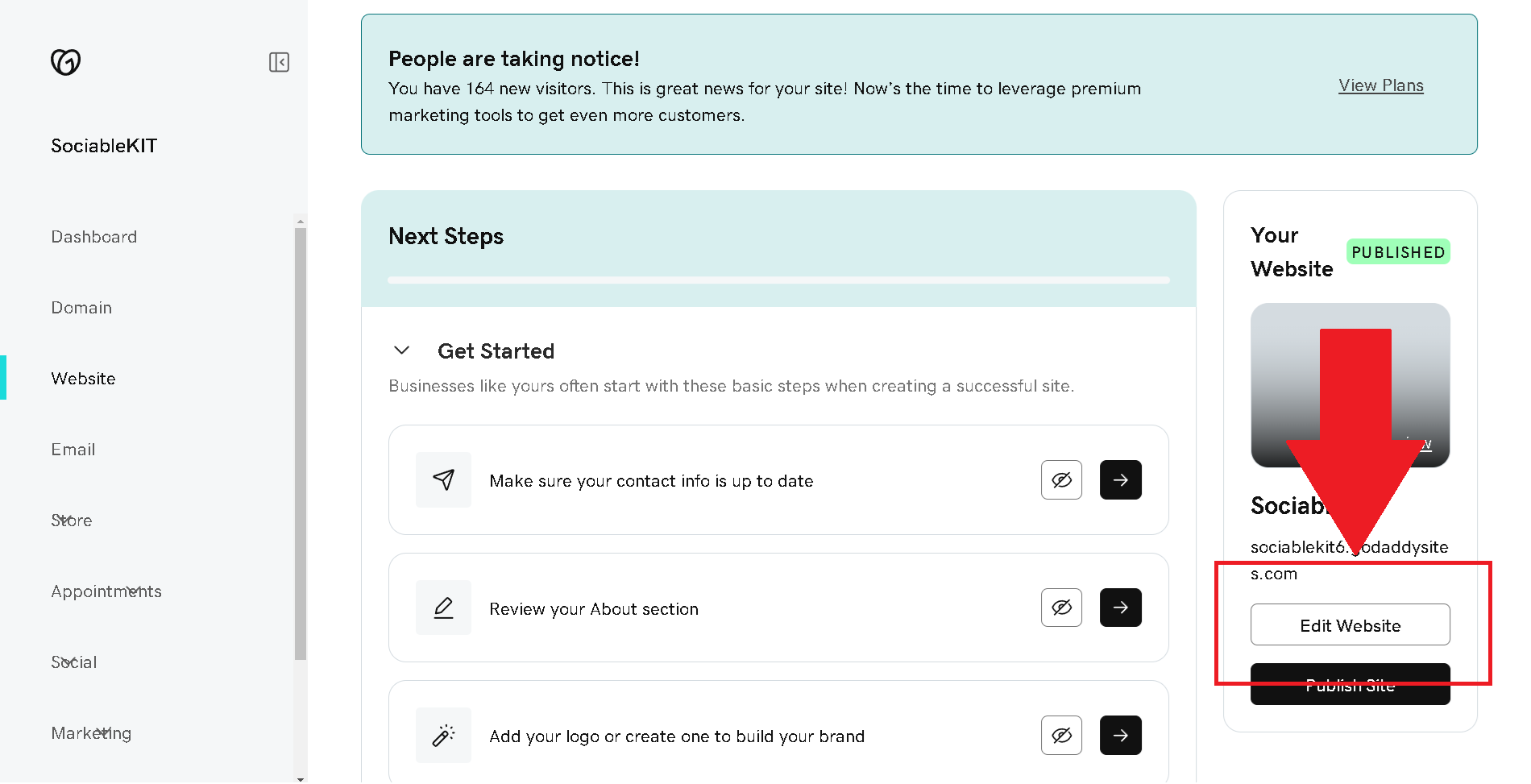Hide the add logo step

click(x=1061, y=735)
